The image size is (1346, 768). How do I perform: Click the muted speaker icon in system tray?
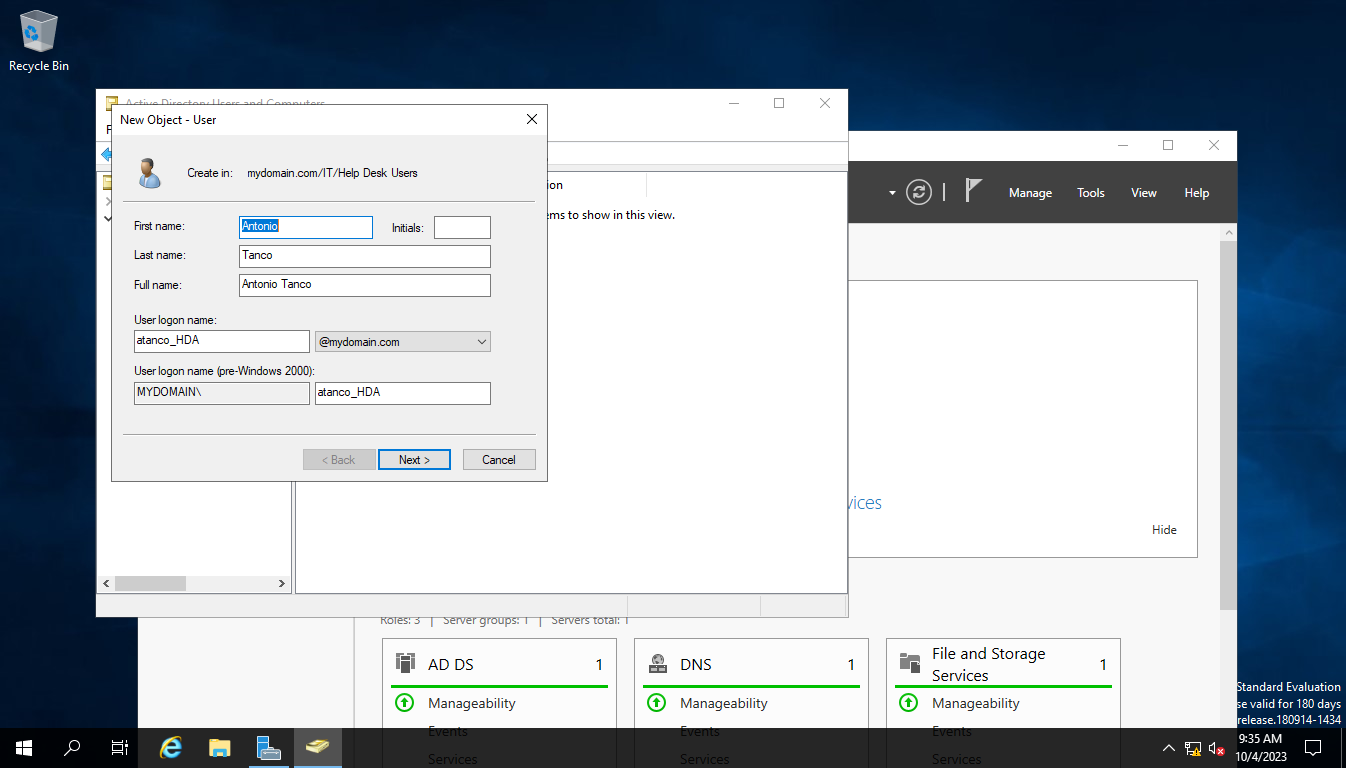(1216, 747)
